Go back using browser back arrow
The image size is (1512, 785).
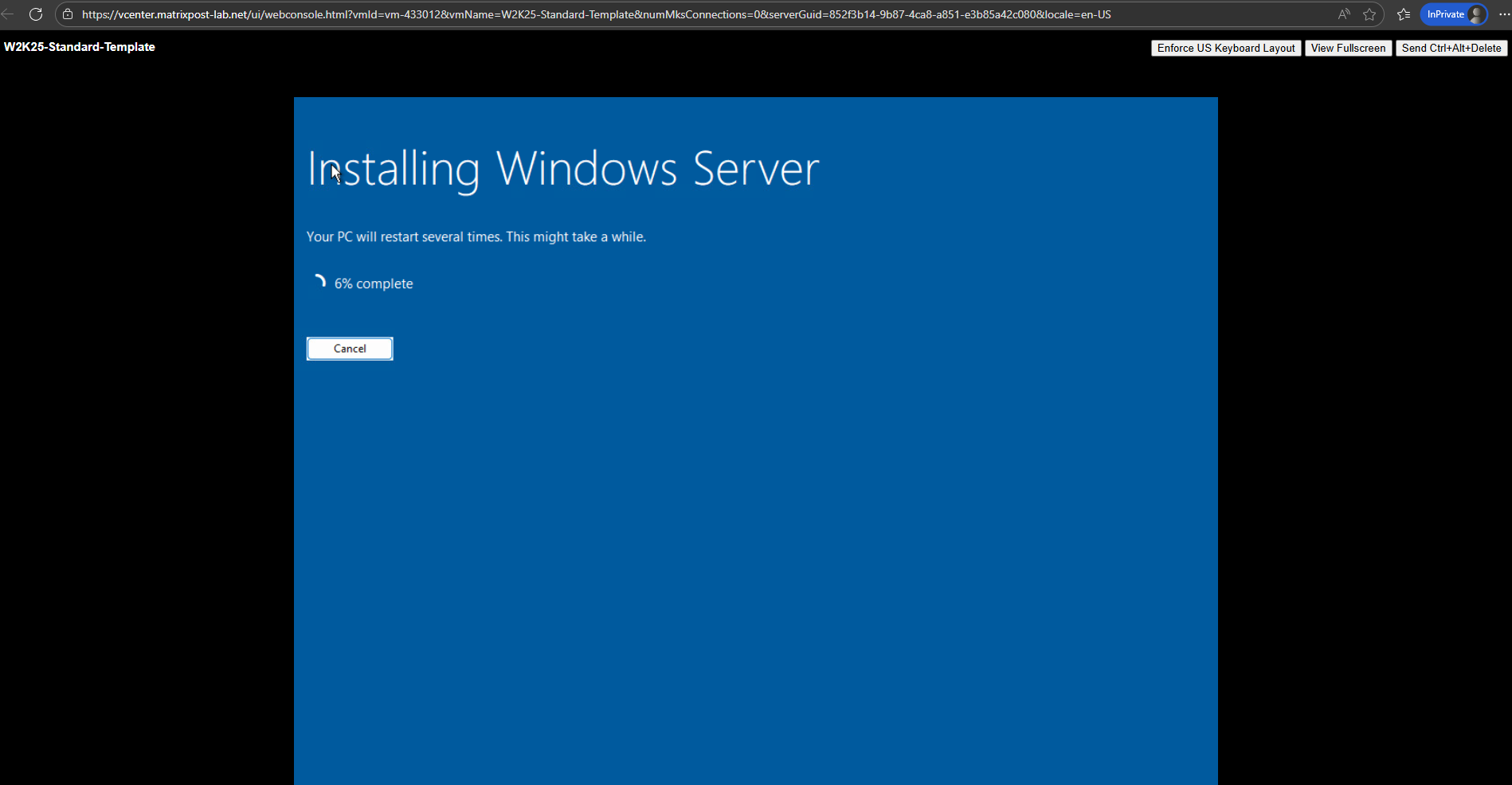(x=8, y=14)
